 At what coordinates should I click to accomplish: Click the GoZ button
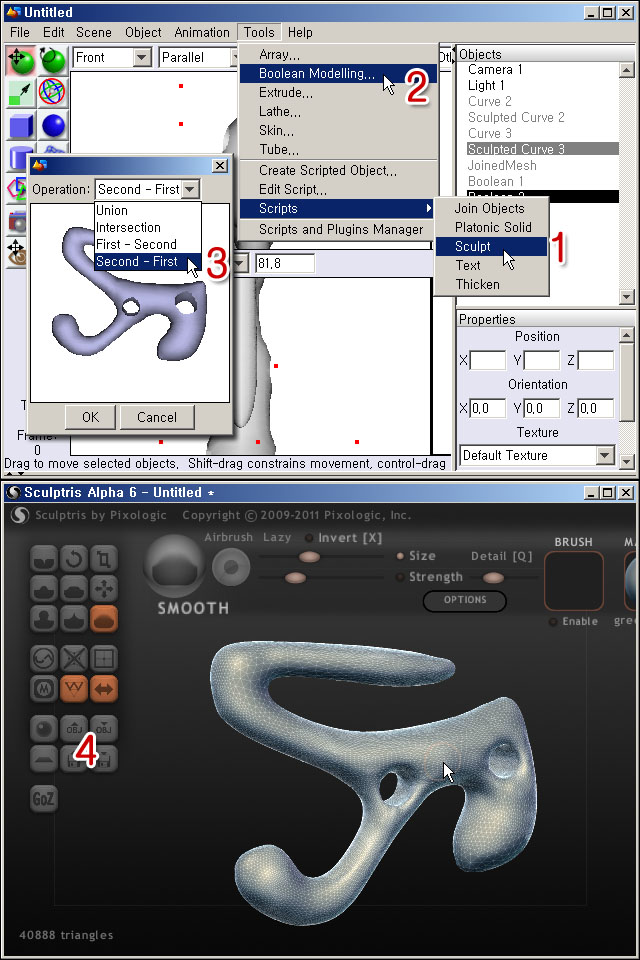tap(43, 798)
